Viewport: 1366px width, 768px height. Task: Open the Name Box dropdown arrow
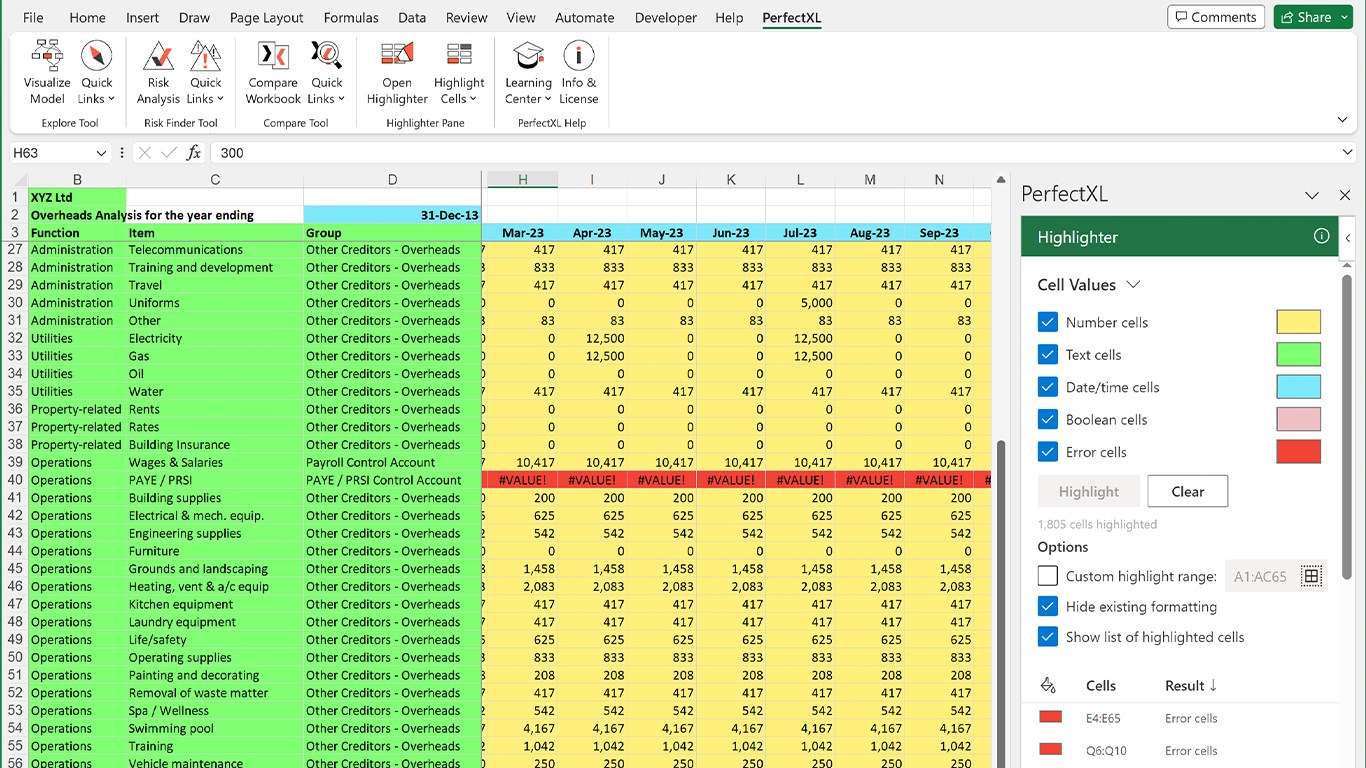tap(101, 153)
